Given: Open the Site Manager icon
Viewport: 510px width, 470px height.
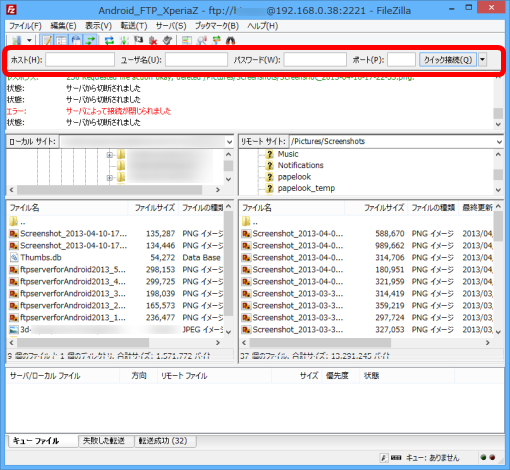Looking at the screenshot, I should pyautogui.click(x=16, y=41).
